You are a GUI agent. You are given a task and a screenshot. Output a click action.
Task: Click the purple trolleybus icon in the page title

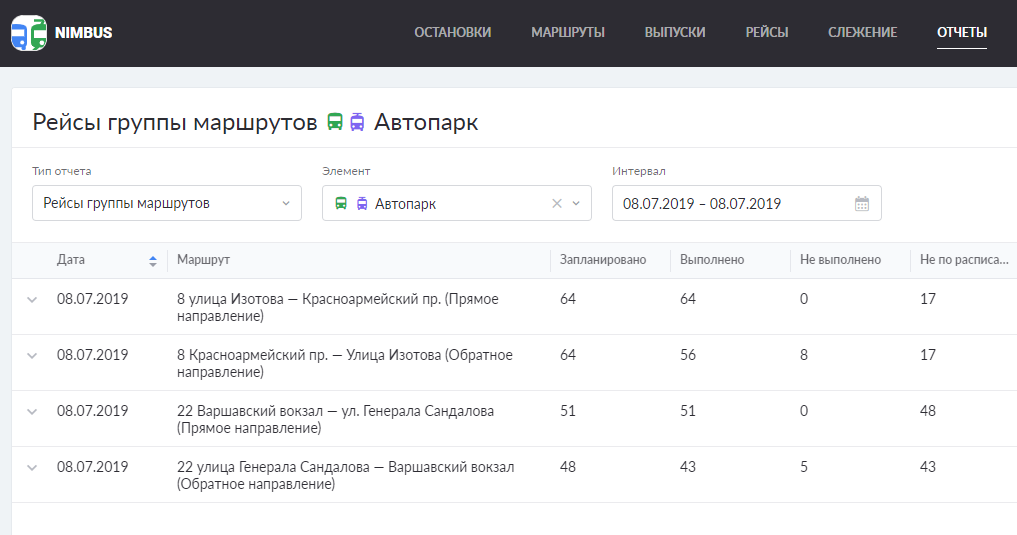click(x=357, y=122)
